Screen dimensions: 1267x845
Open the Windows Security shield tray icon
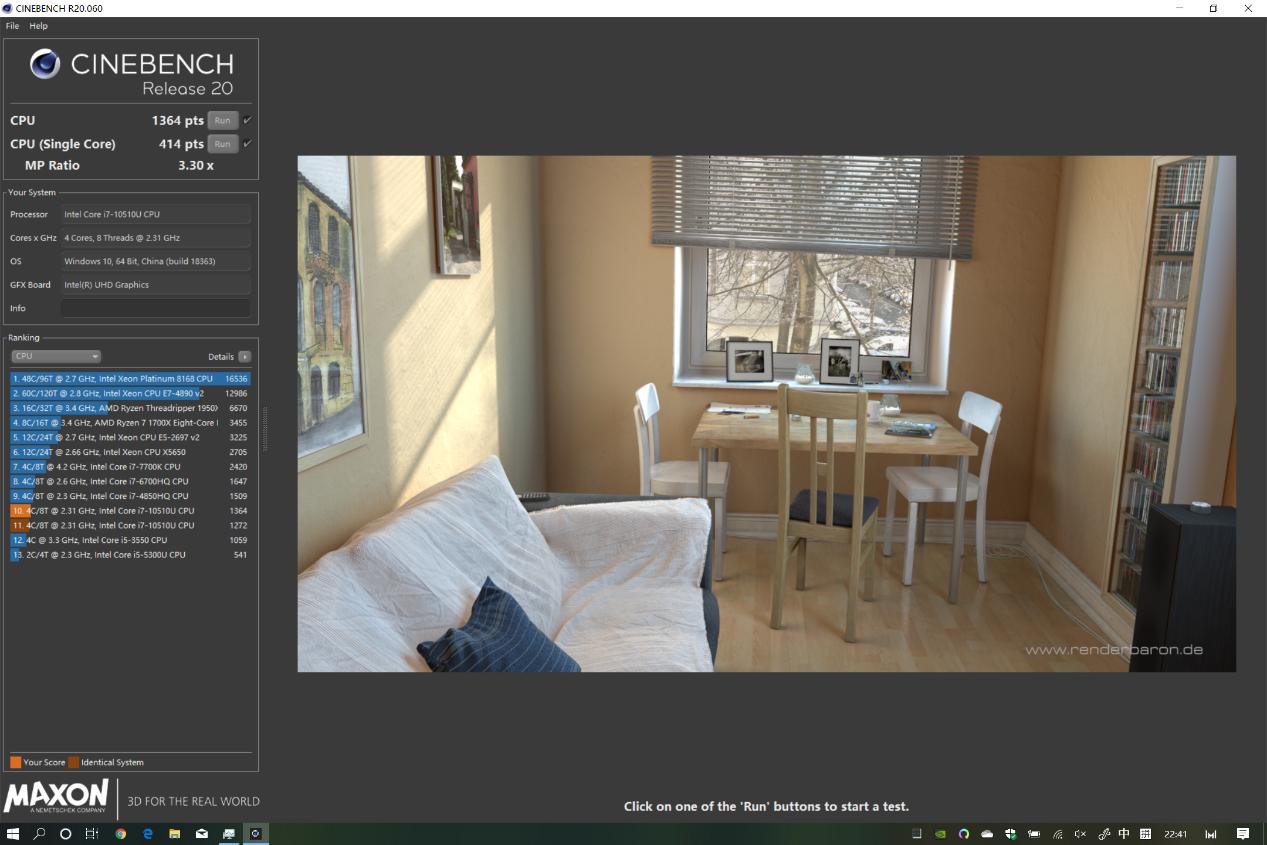tap(1011, 833)
